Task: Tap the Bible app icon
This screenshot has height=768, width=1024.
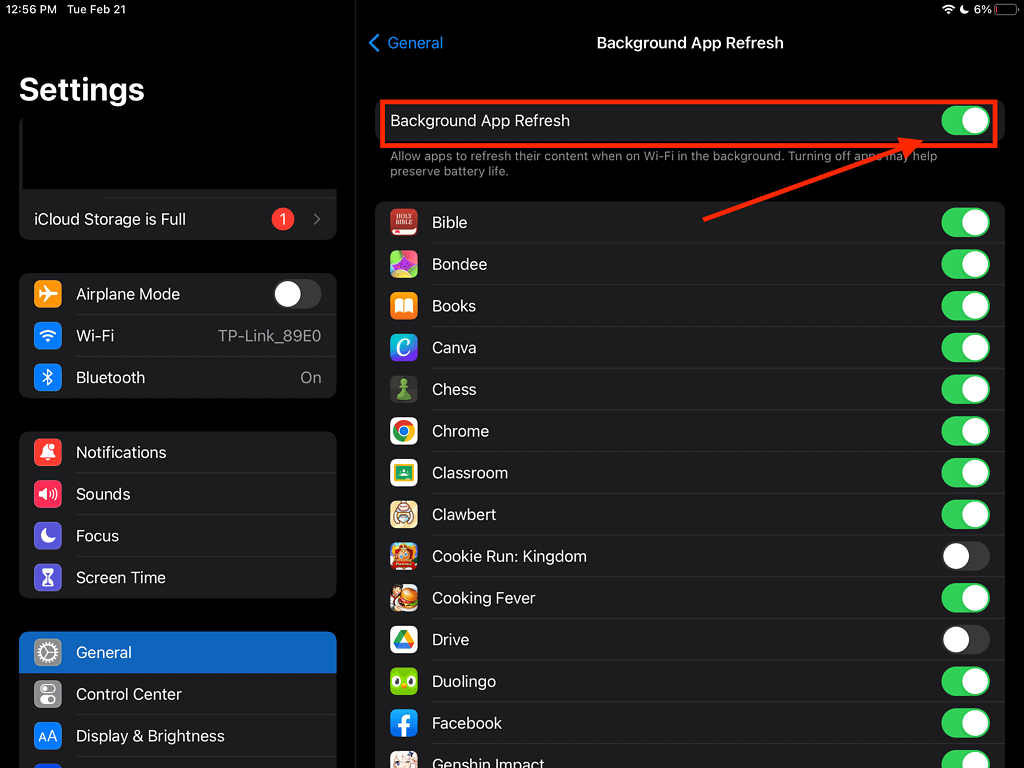Action: [x=404, y=222]
